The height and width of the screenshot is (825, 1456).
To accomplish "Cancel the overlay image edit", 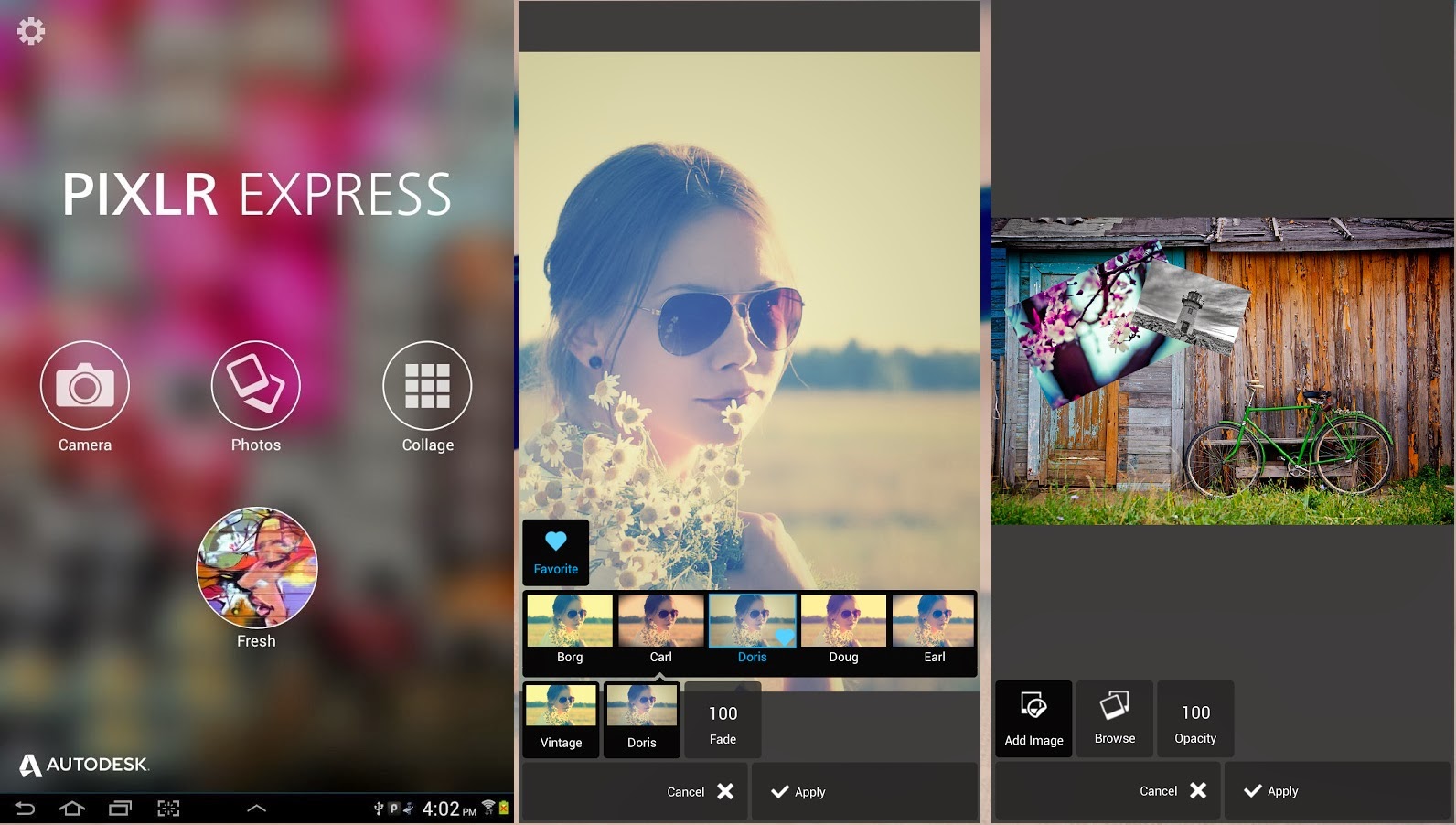I will (1172, 791).
